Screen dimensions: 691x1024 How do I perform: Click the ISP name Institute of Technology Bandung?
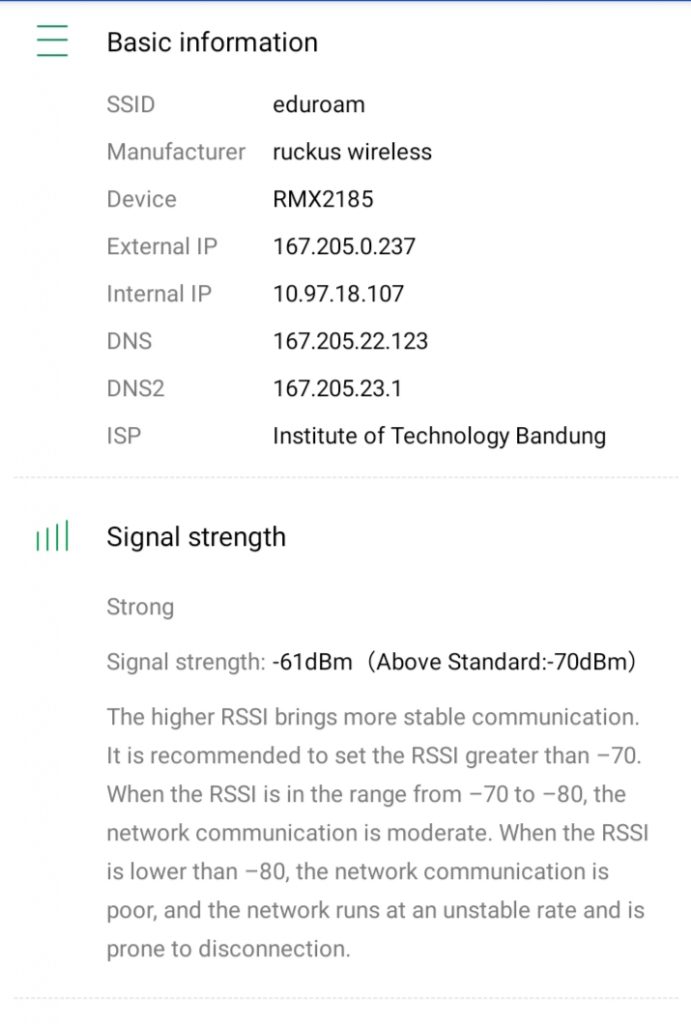tap(439, 436)
